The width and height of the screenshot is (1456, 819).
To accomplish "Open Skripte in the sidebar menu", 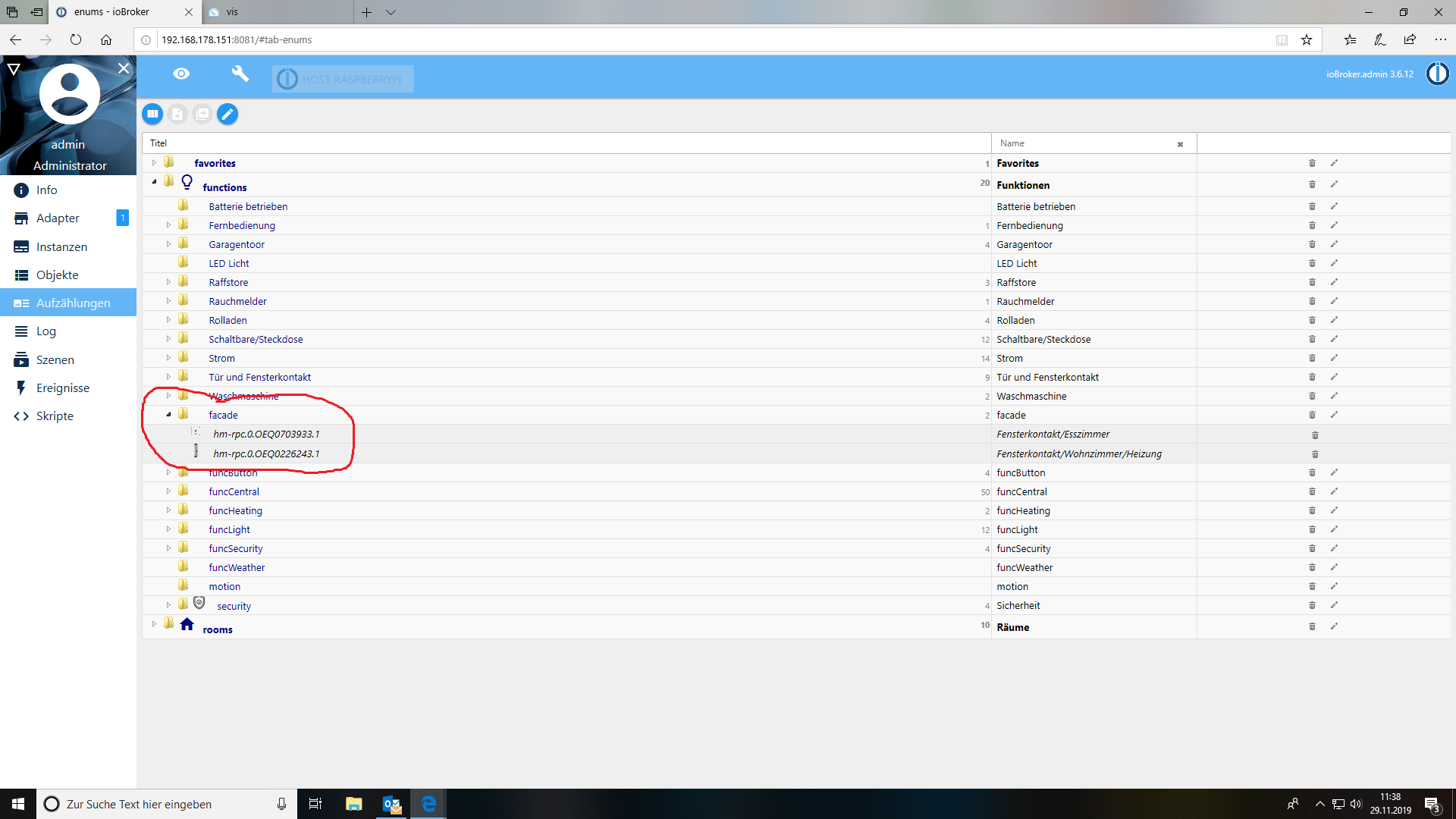I will coord(55,416).
